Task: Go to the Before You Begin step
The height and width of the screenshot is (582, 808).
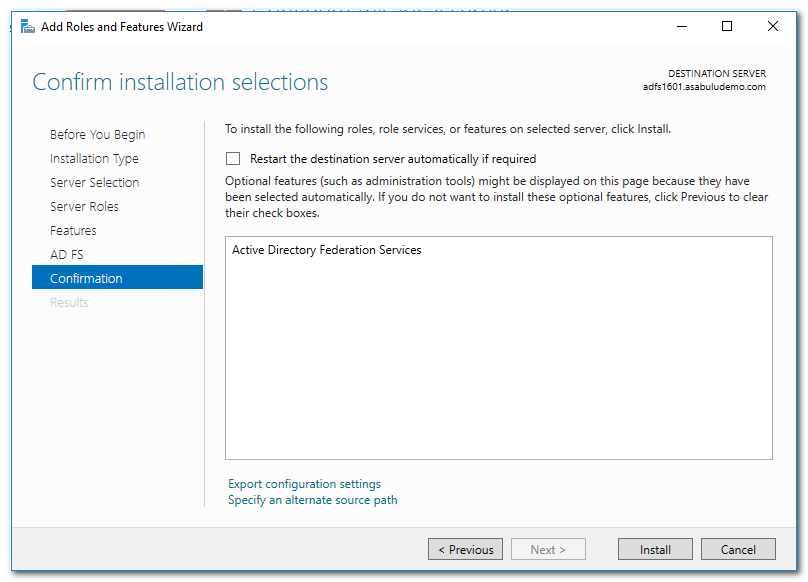Action: [97, 135]
